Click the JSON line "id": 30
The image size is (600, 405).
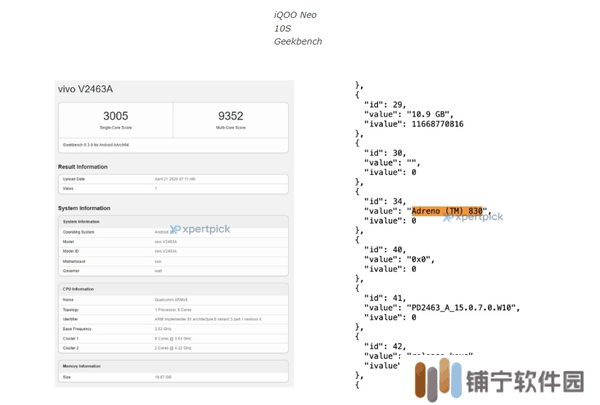[385, 153]
